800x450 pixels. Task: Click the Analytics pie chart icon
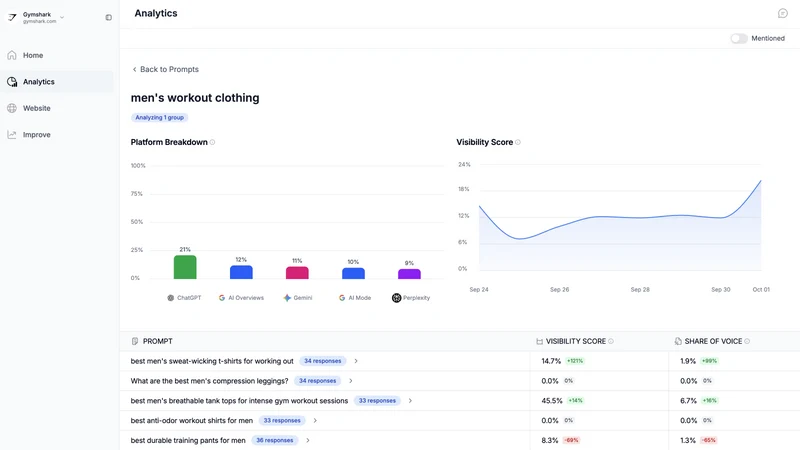tap(12, 82)
